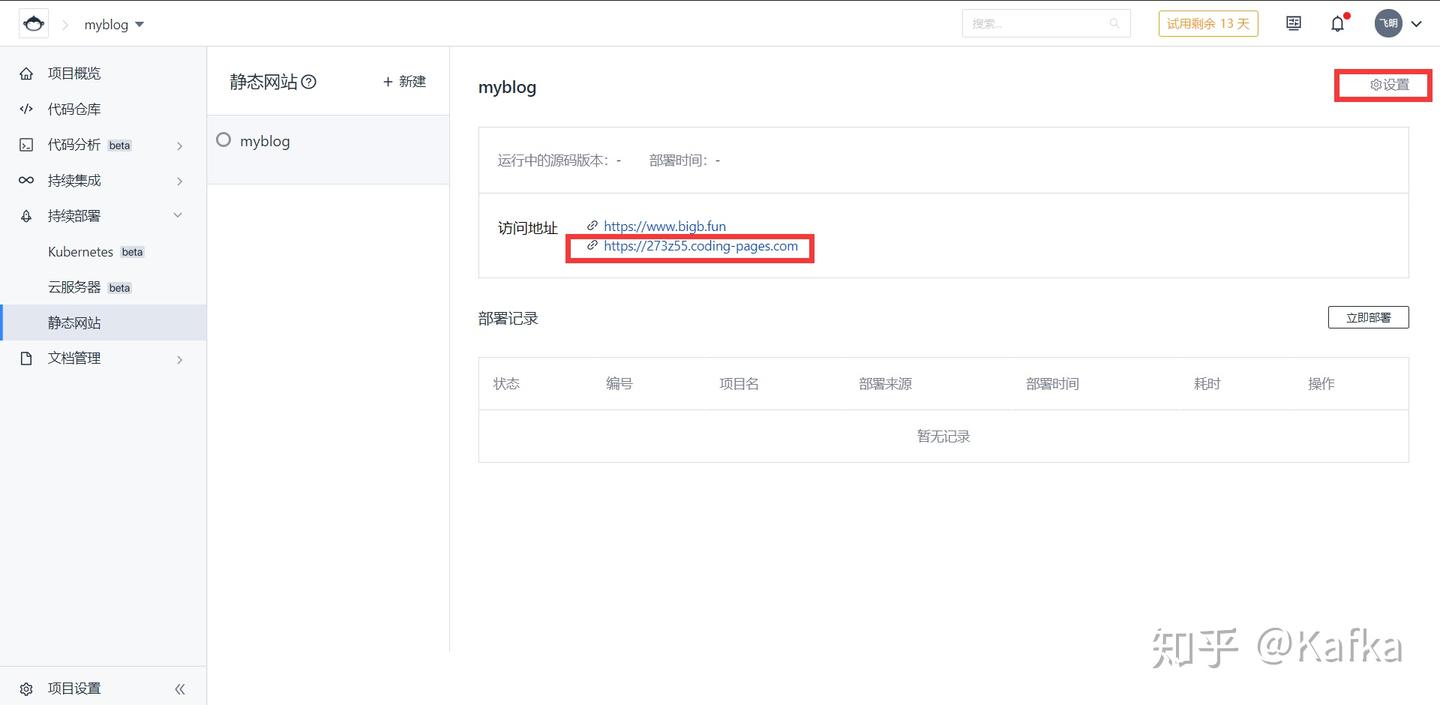
Task: Select the status circle beside myblog
Action: click(223, 140)
